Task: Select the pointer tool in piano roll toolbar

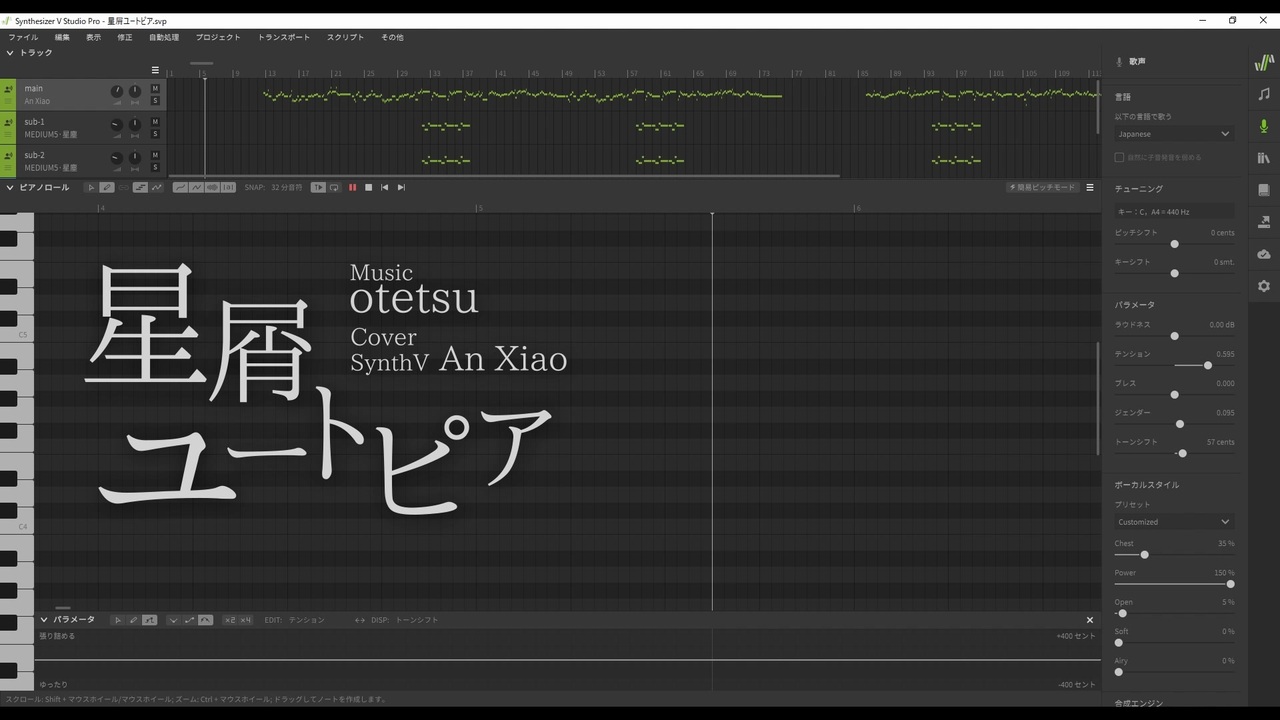Action: (x=91, y=187)
